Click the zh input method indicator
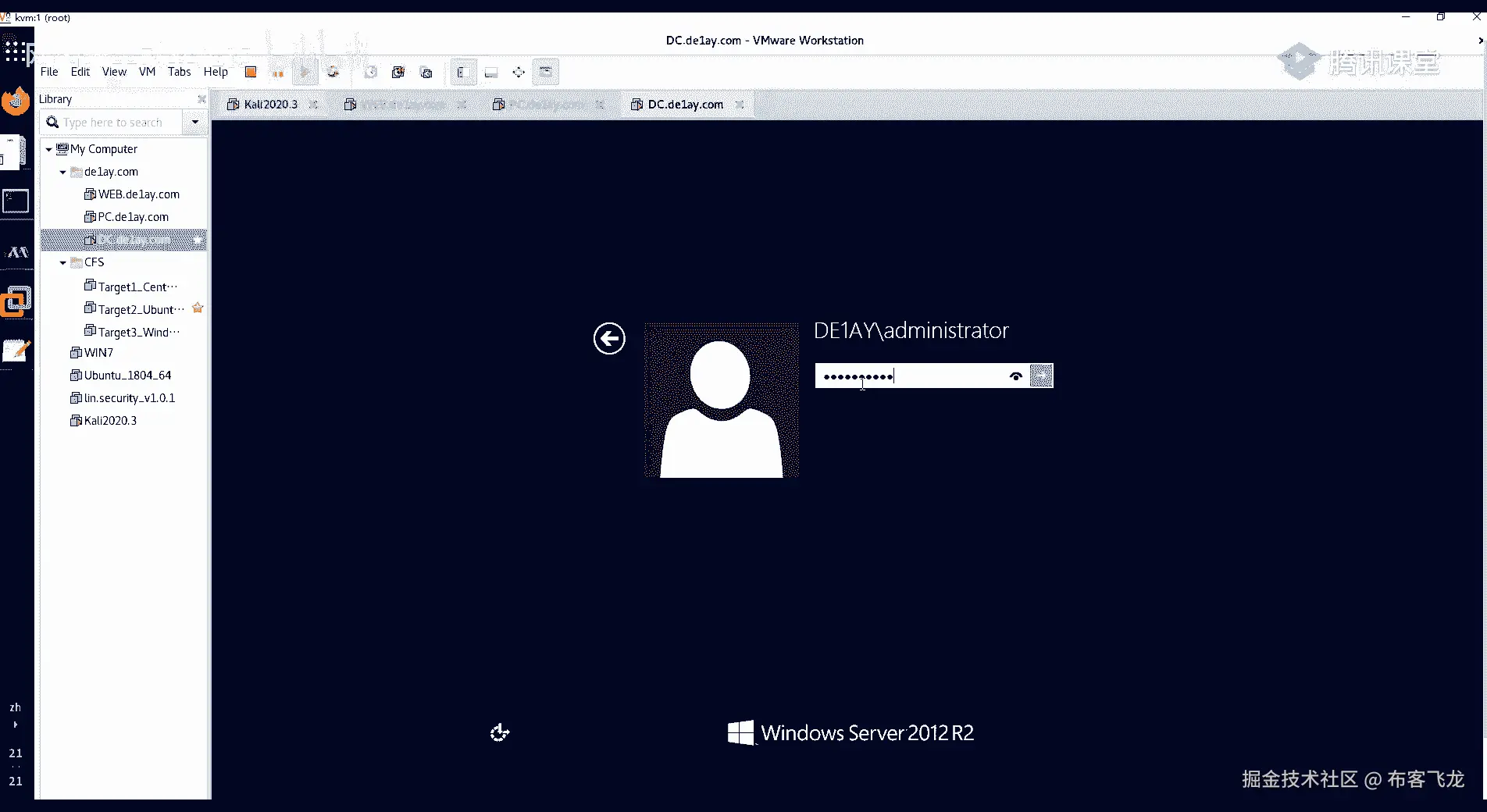1487x812 pixels. (x=15, y=707)
